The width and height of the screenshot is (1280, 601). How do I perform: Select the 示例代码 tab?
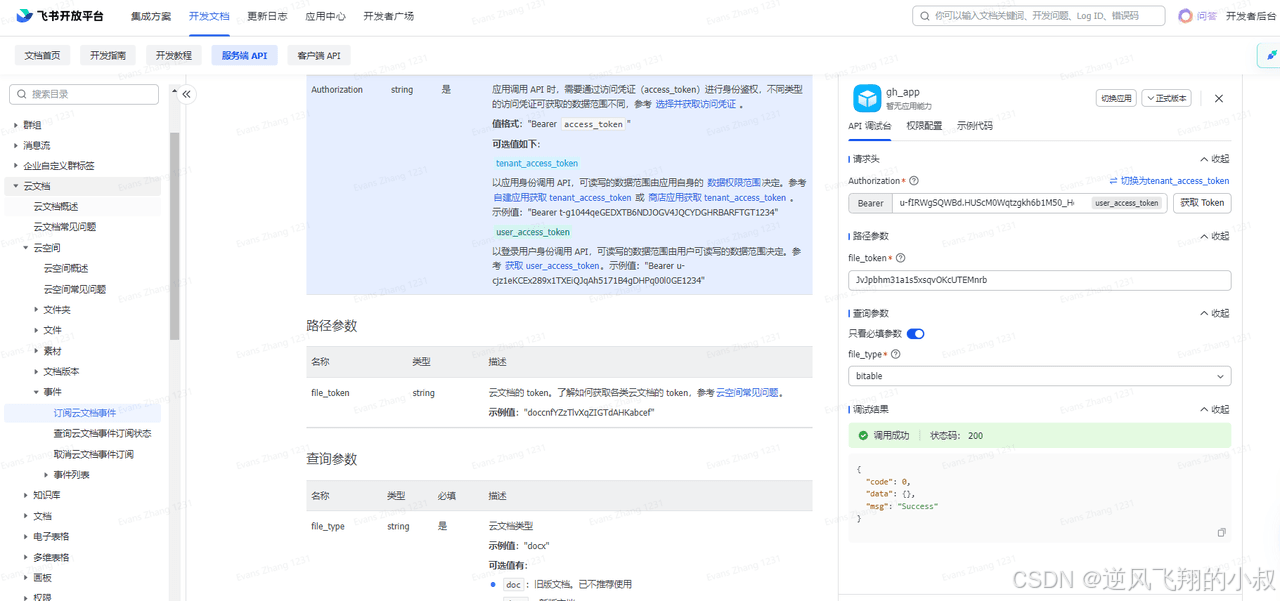(x=975, y=127)
